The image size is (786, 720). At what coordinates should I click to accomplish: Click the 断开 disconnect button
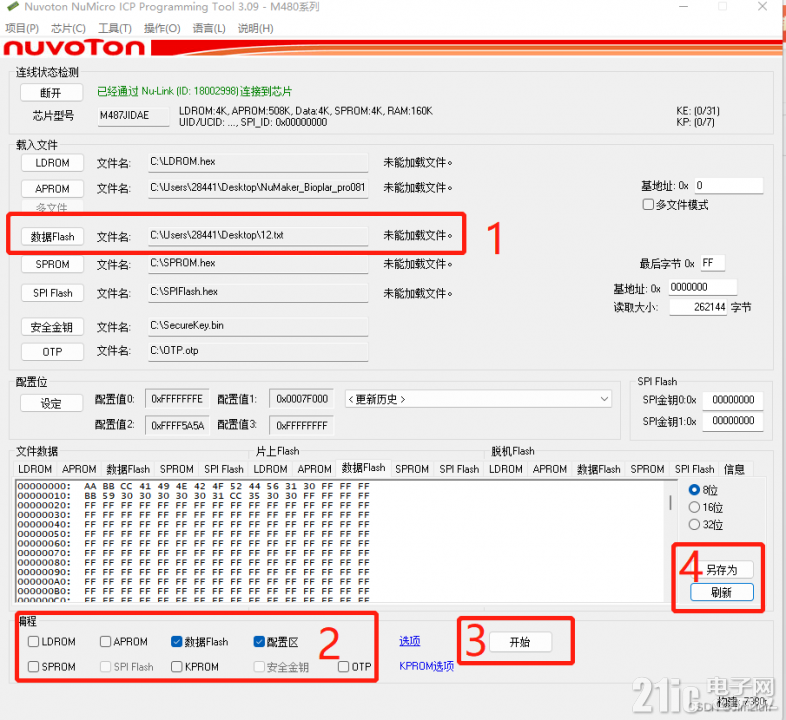click(51, 93)
